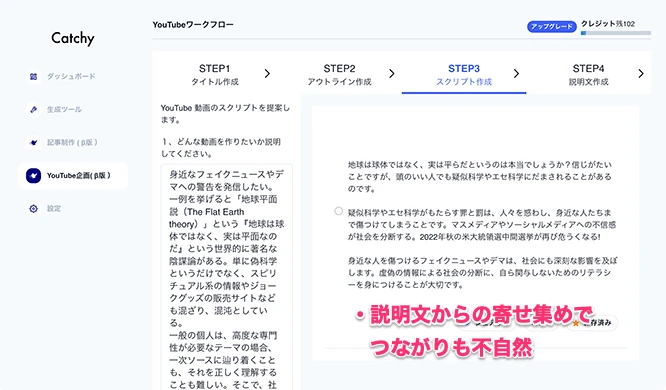Open the ダッシュボード dashboard icon
This screenshot has height=390, width=666.
[x=33, y=76]
